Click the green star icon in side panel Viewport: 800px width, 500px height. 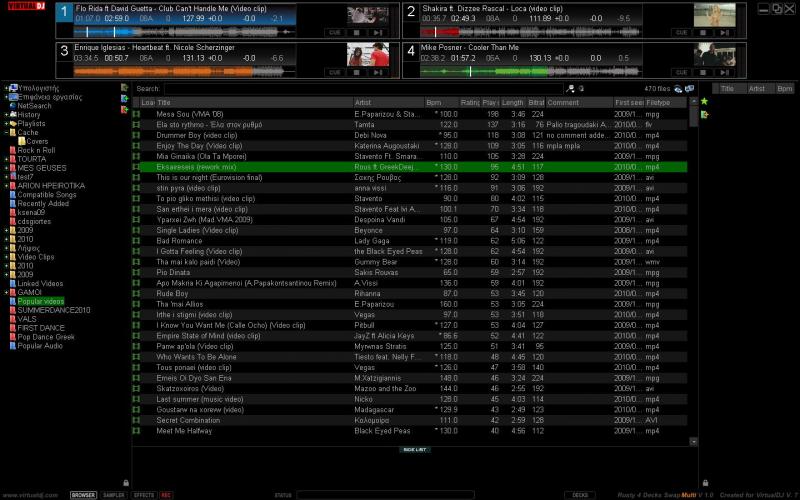click(x=705, y=101)
